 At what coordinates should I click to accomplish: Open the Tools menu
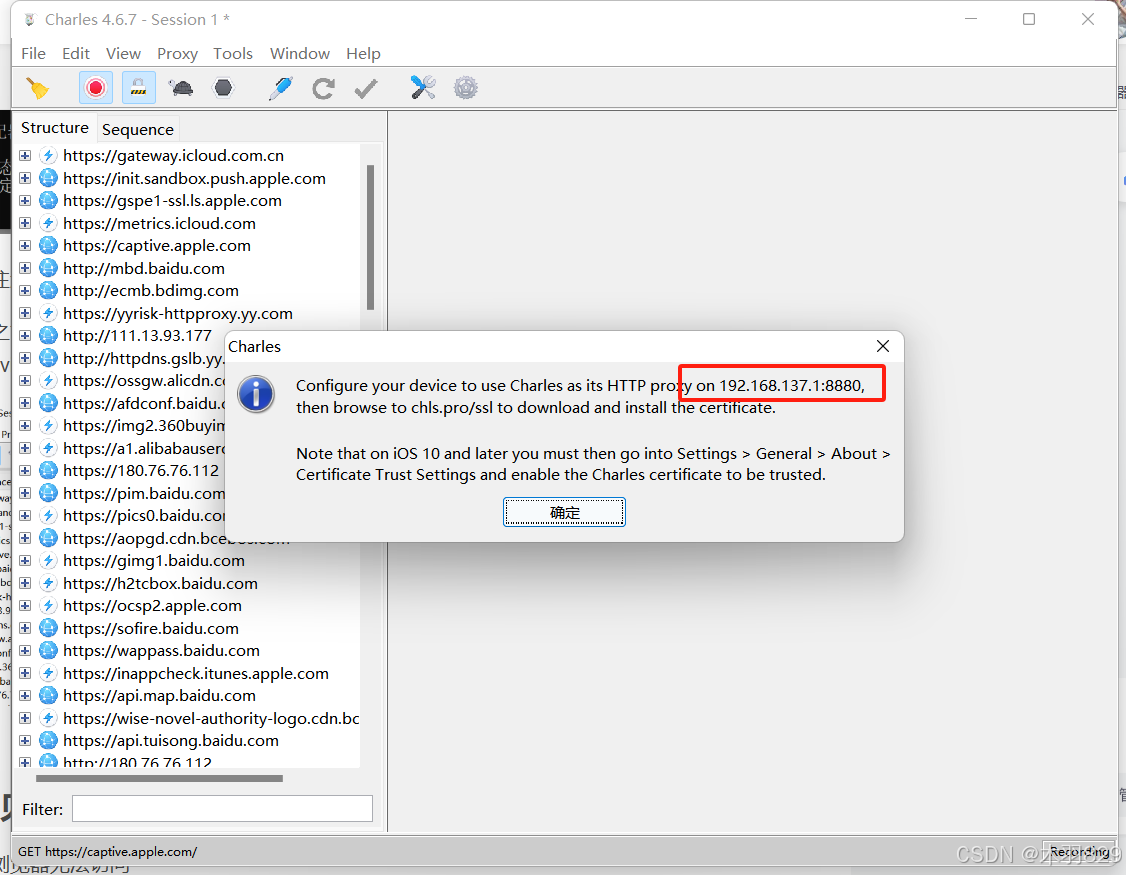pyautogui.click(x=233, y=54)
